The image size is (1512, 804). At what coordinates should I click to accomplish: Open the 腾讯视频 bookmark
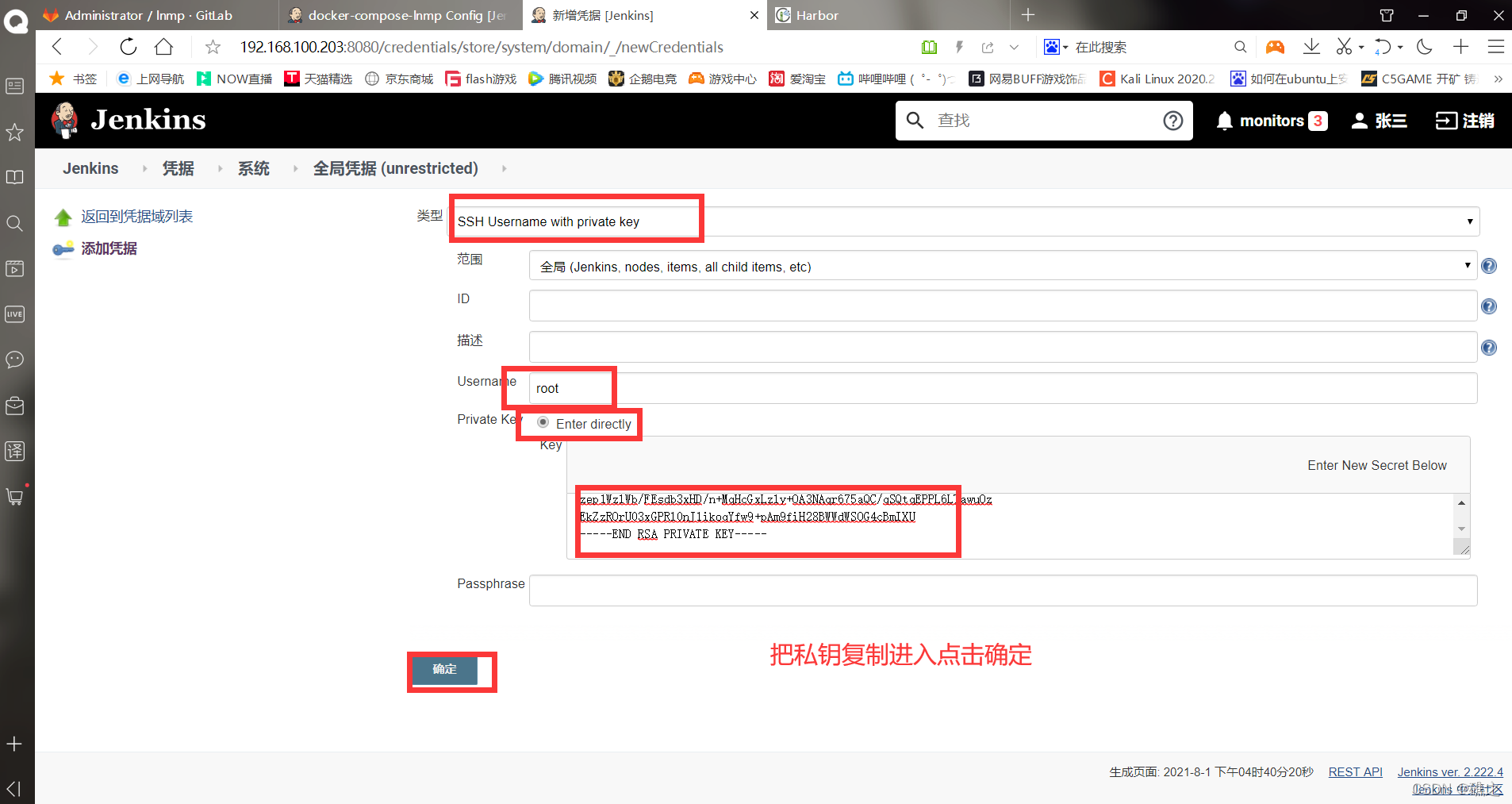[562, 79]
